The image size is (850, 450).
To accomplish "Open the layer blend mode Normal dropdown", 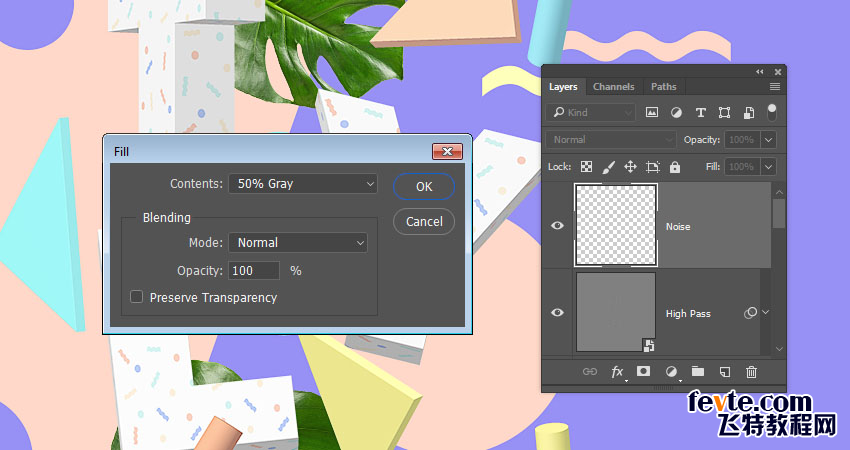I will pyautogui.click(x=611, y=139).
